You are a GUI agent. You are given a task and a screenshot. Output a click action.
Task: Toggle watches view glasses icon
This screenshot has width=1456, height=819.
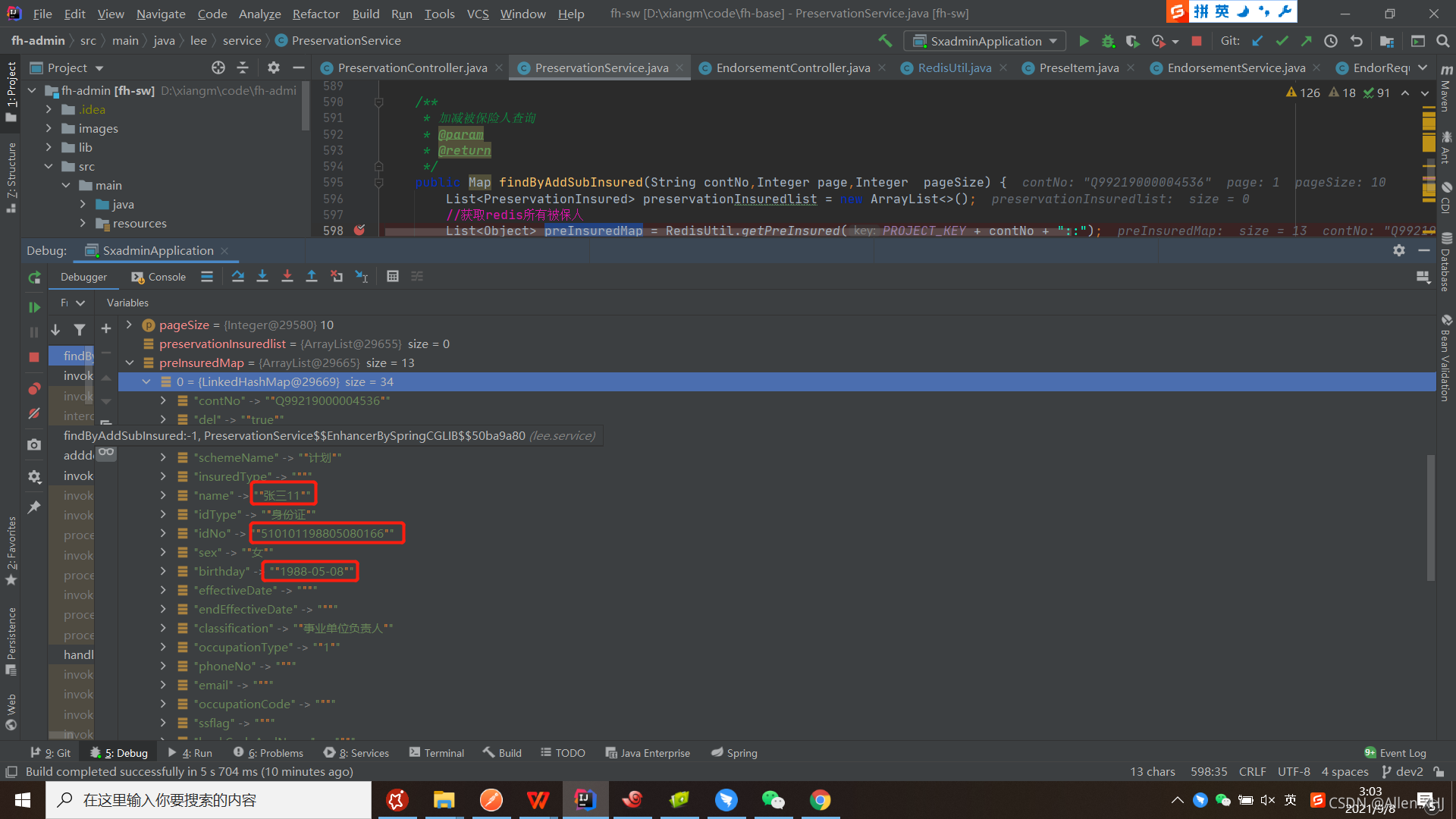[x=106, y=453]
